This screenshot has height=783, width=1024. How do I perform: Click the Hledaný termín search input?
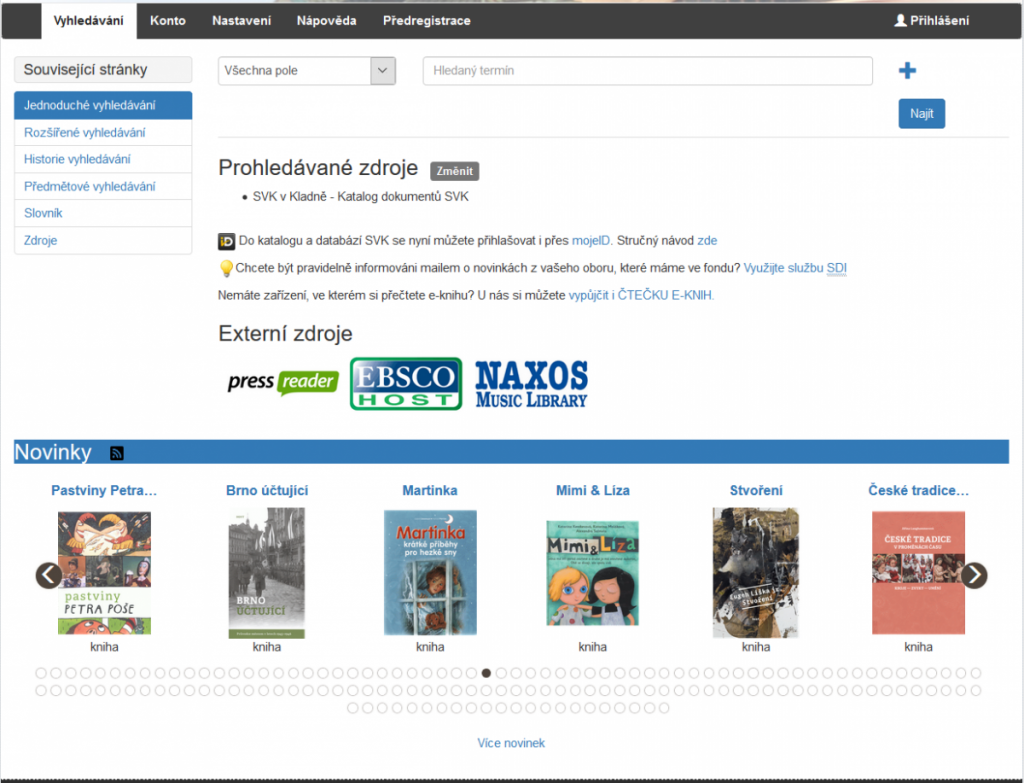coord(648,71)
